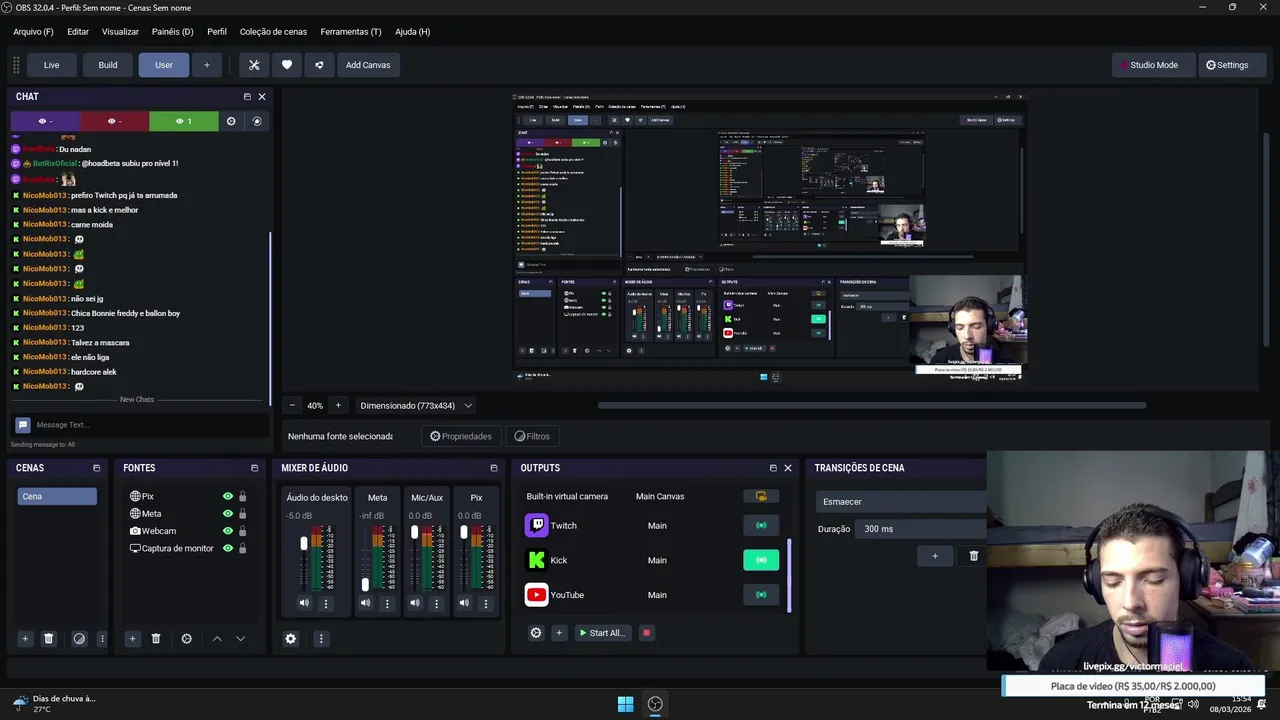This screenshot has height=720, width=1280.
Task: Open Cenas panel more options menu
Action: tap(102, 639)
